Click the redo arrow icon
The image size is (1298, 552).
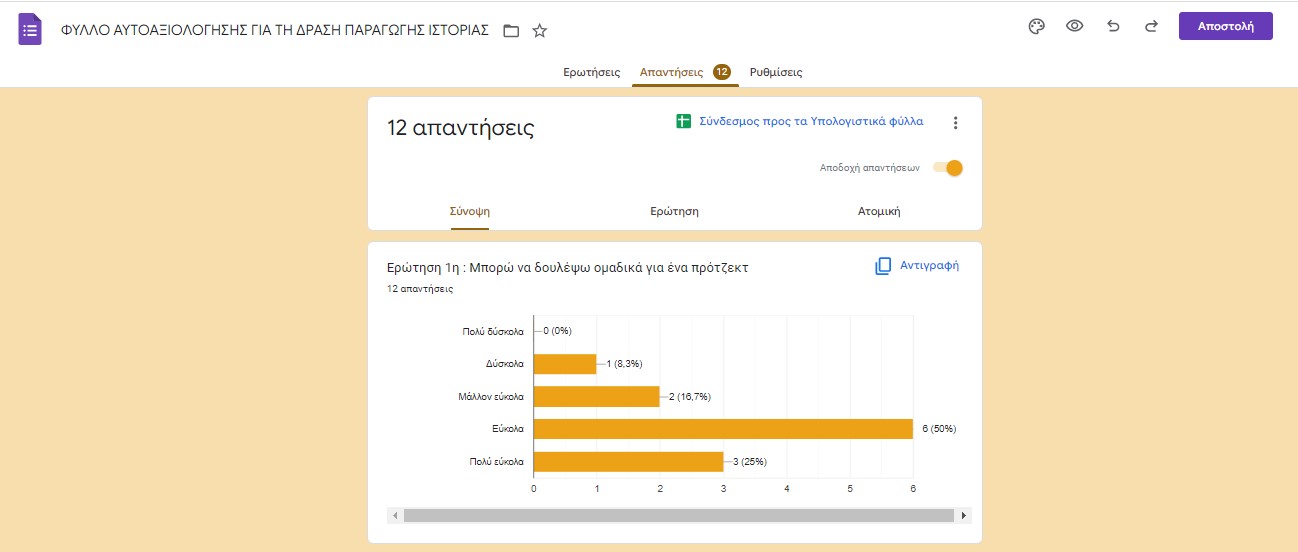[1151, 27]
